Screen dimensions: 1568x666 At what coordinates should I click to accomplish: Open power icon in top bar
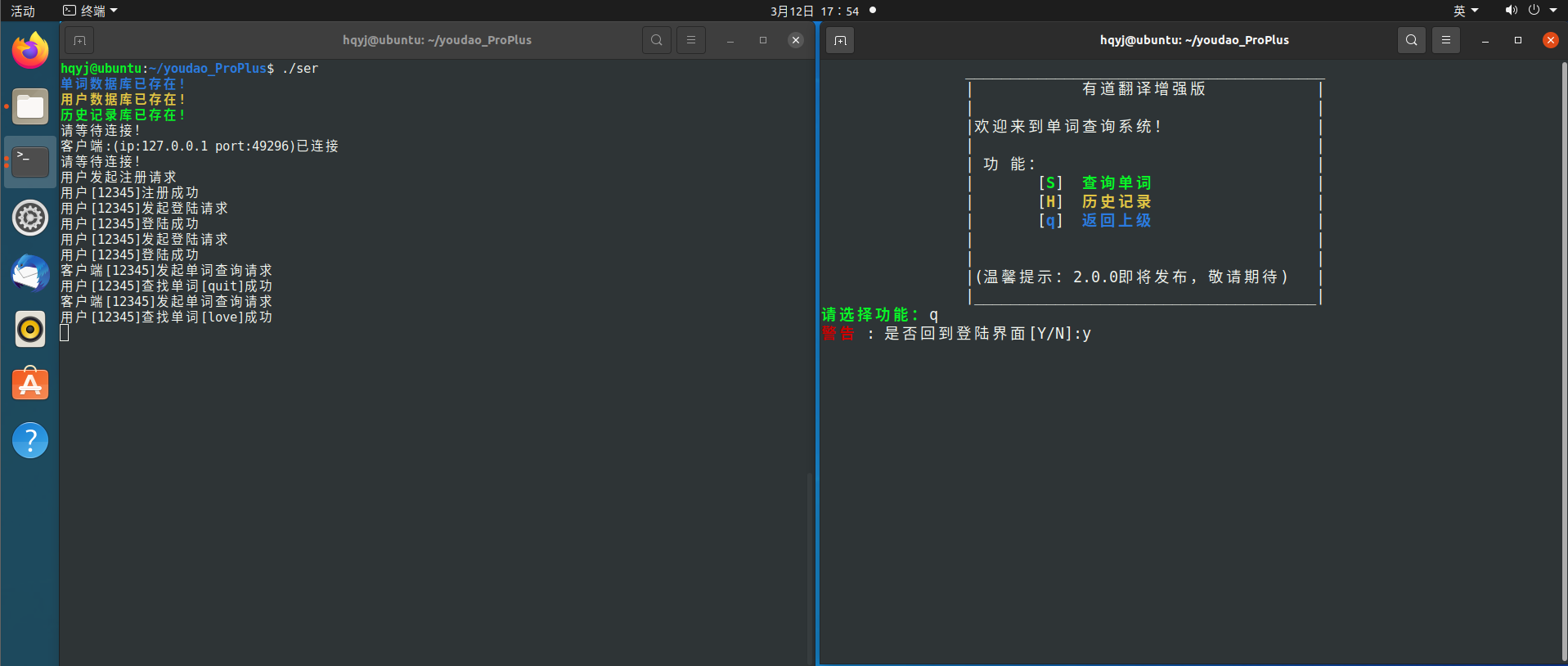click(x=1534, y=11)
